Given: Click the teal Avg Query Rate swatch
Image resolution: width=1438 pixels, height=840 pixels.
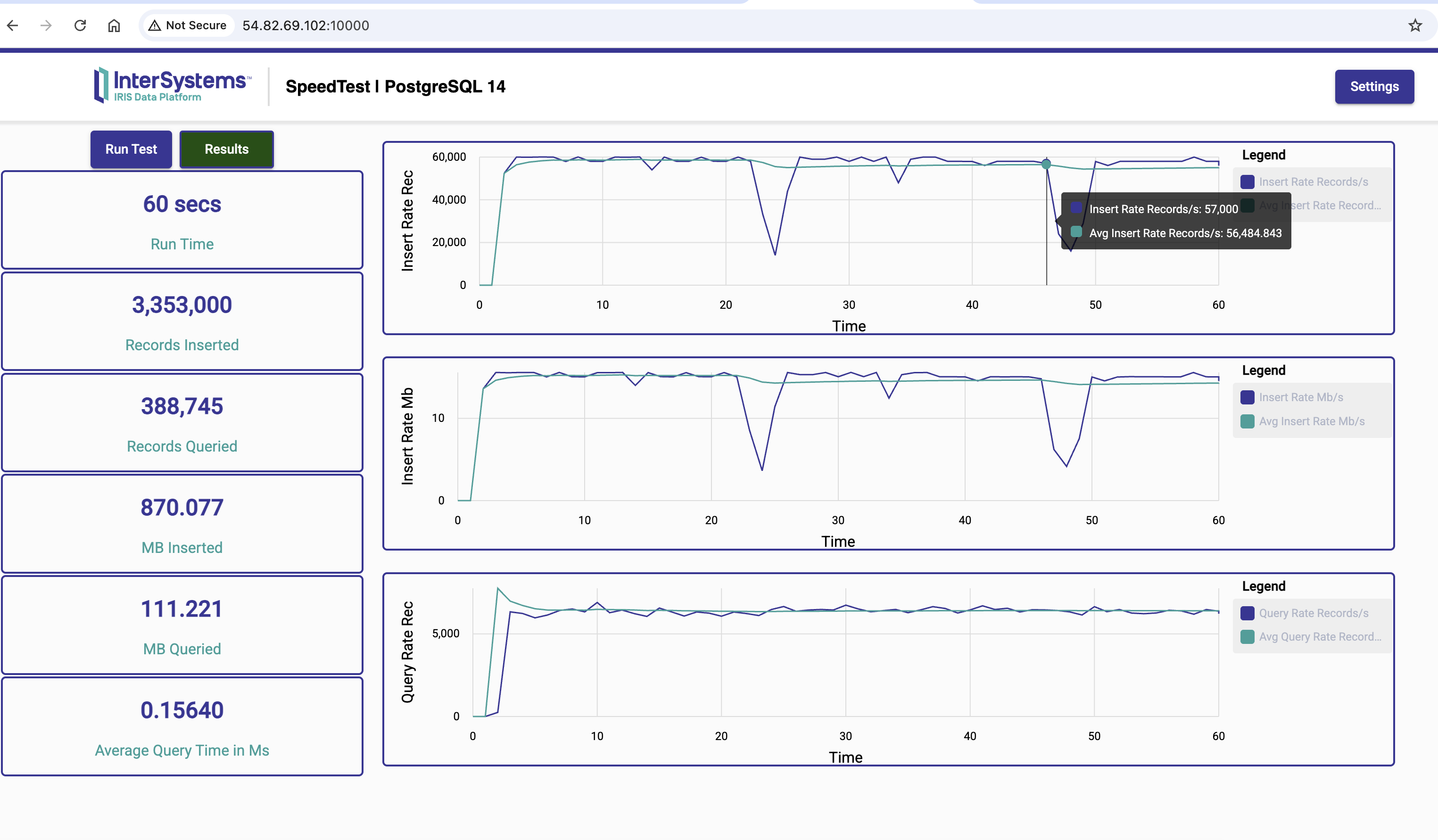Looking at the screenshot, I should 1247,637.
